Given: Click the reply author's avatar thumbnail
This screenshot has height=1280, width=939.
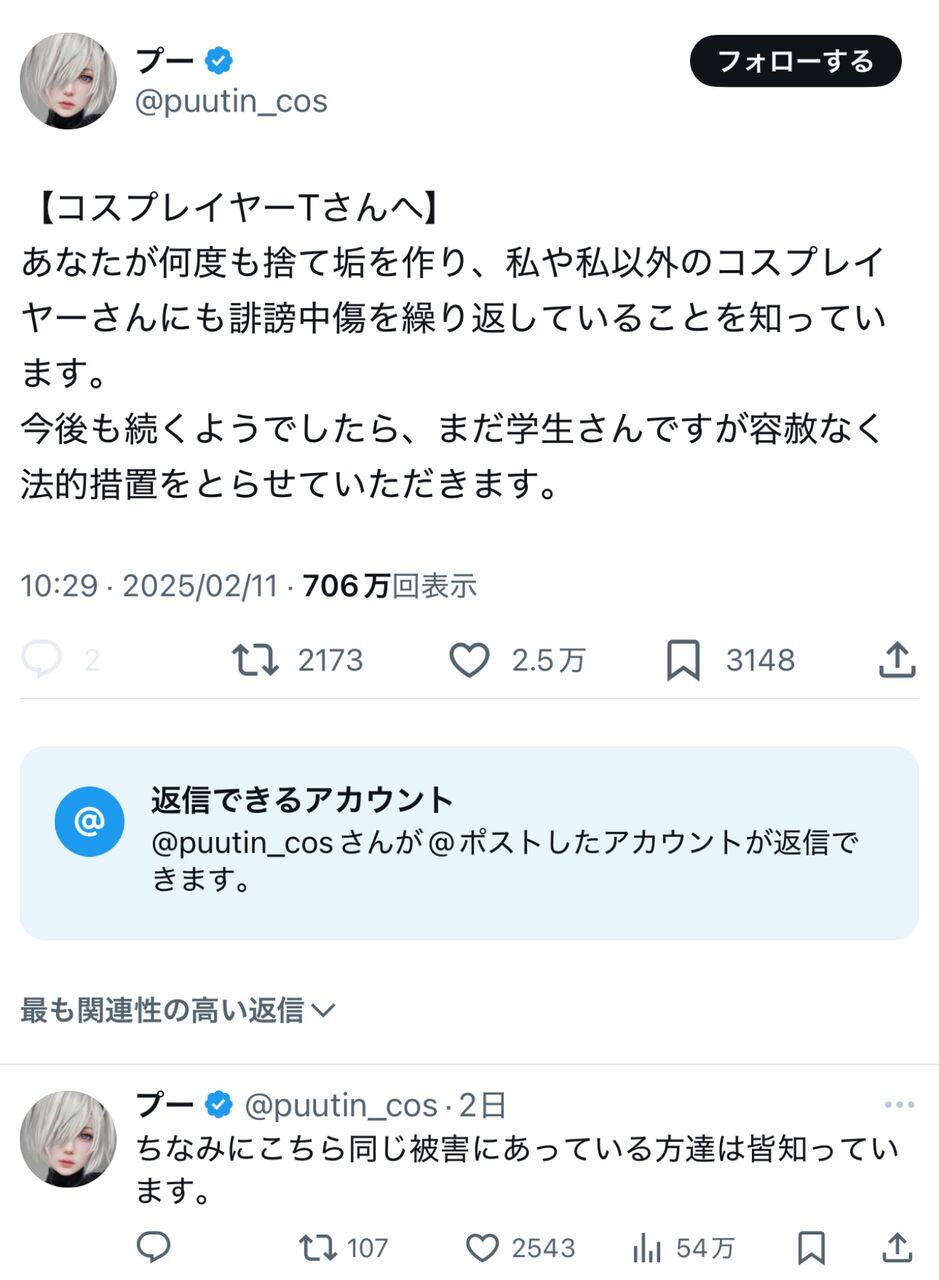Looking at the screenshot, I should coord(68,1139).
